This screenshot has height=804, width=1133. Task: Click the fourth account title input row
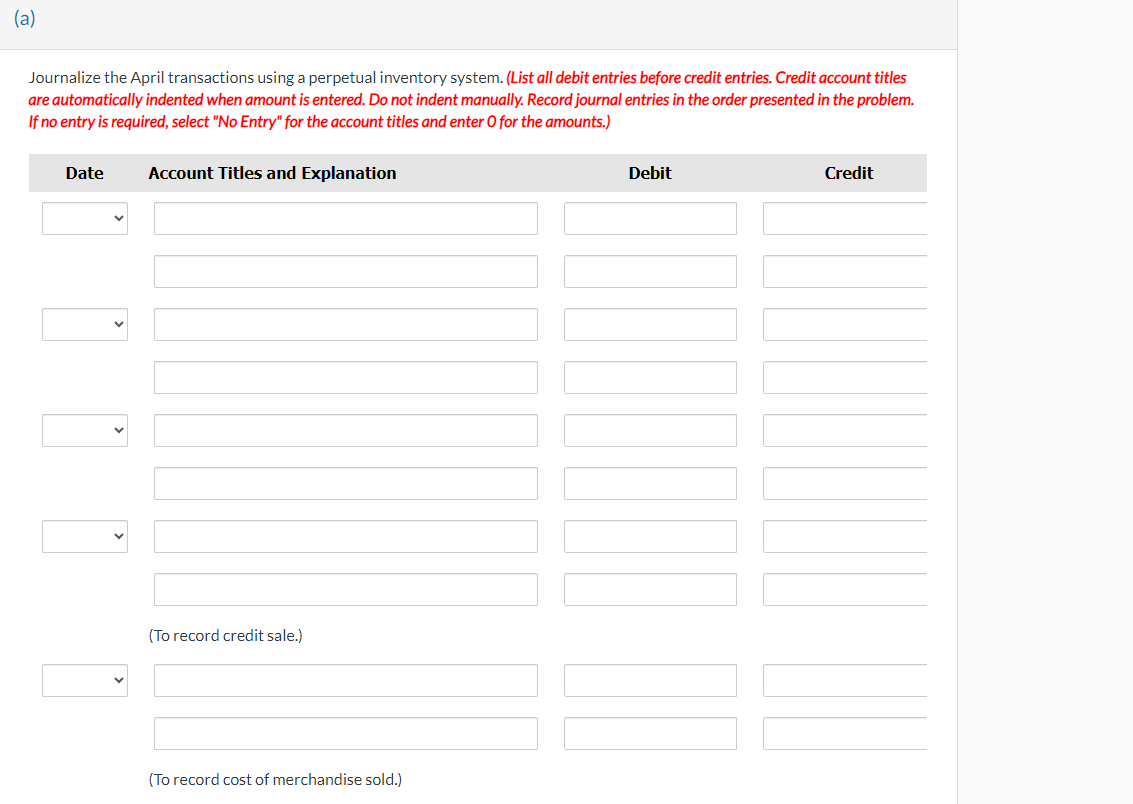(345, 377)
